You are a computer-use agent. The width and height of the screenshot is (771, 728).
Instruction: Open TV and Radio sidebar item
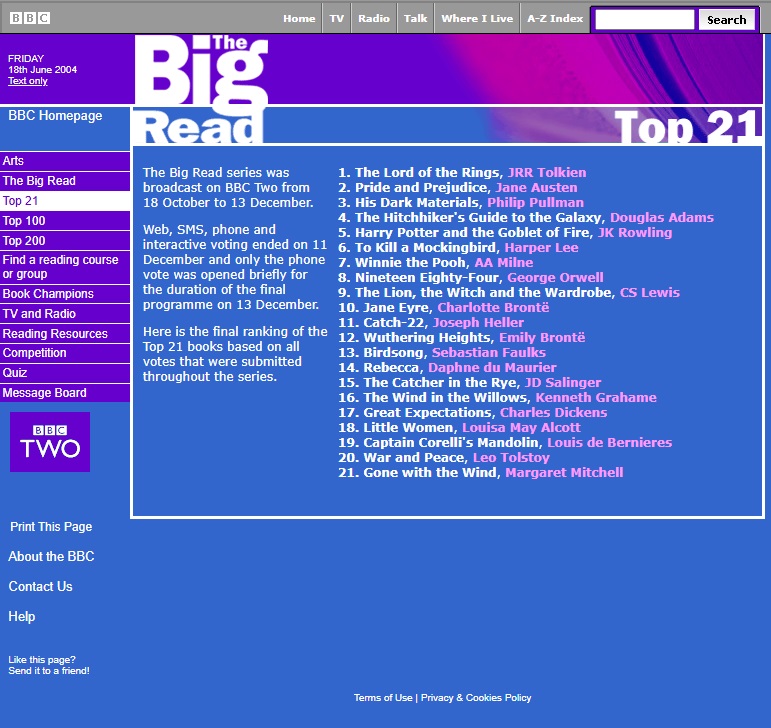coord(65,314)
